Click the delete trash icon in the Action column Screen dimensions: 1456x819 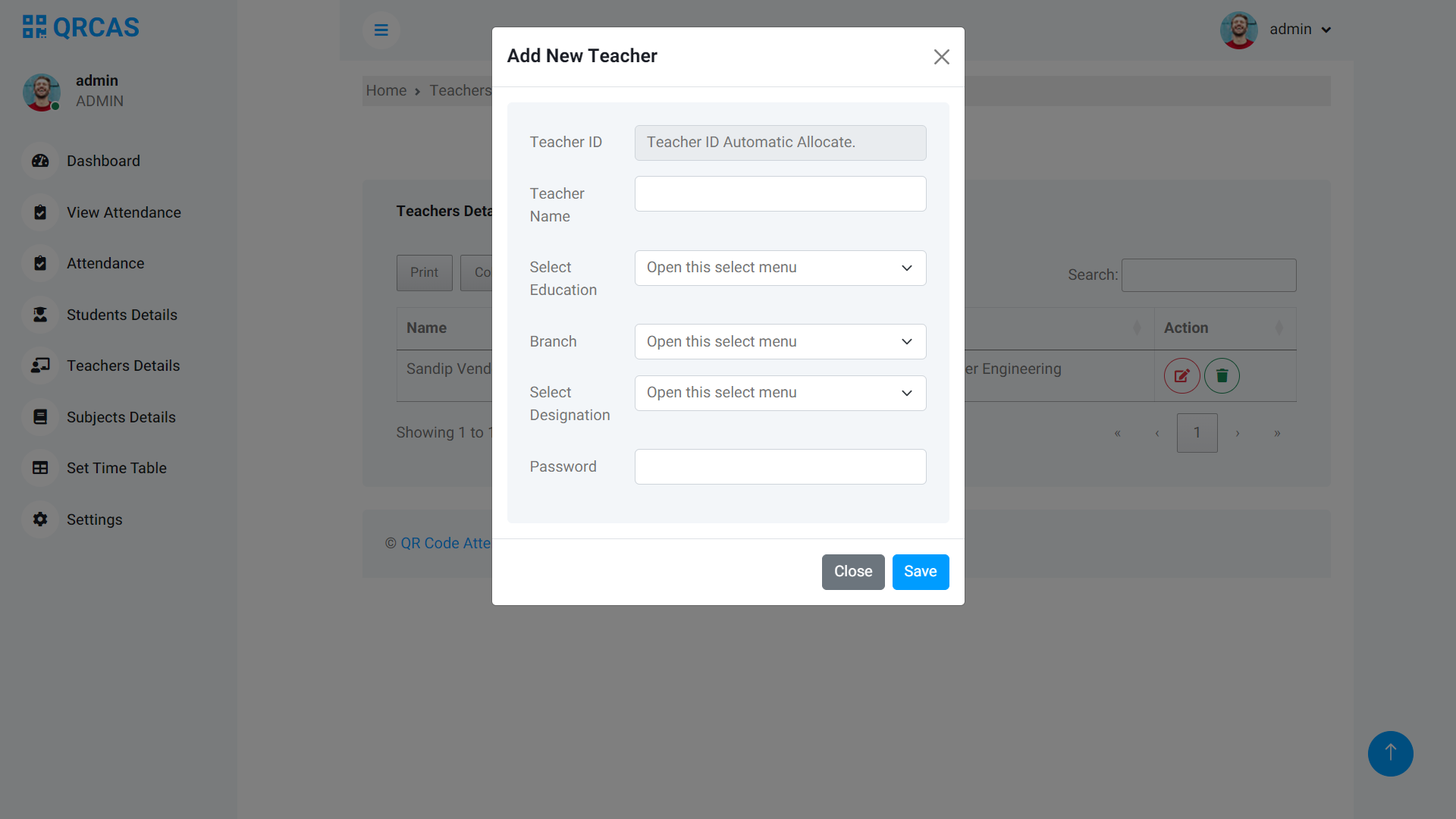[x=1221, y=375]
